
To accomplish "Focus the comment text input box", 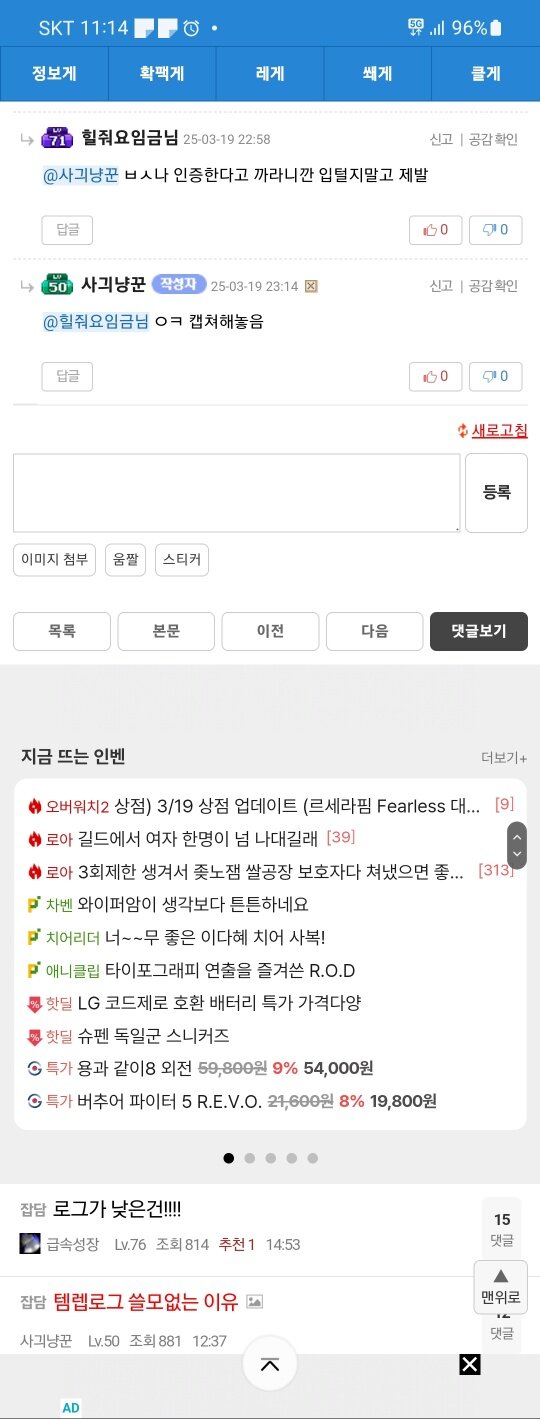I will (x=237, y=492).
